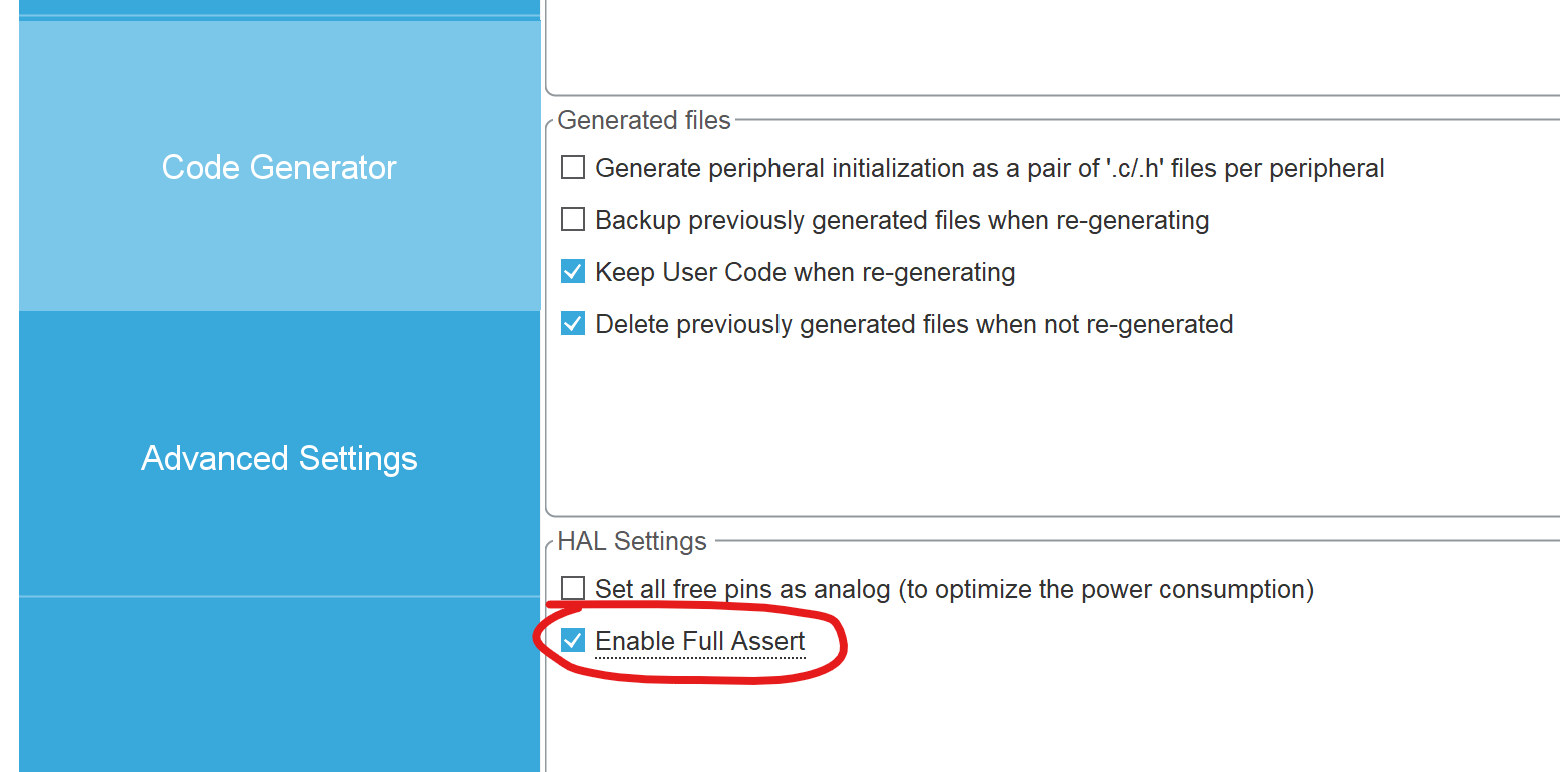Click the empty area below Enable Full Assert

click(1050, 720)
